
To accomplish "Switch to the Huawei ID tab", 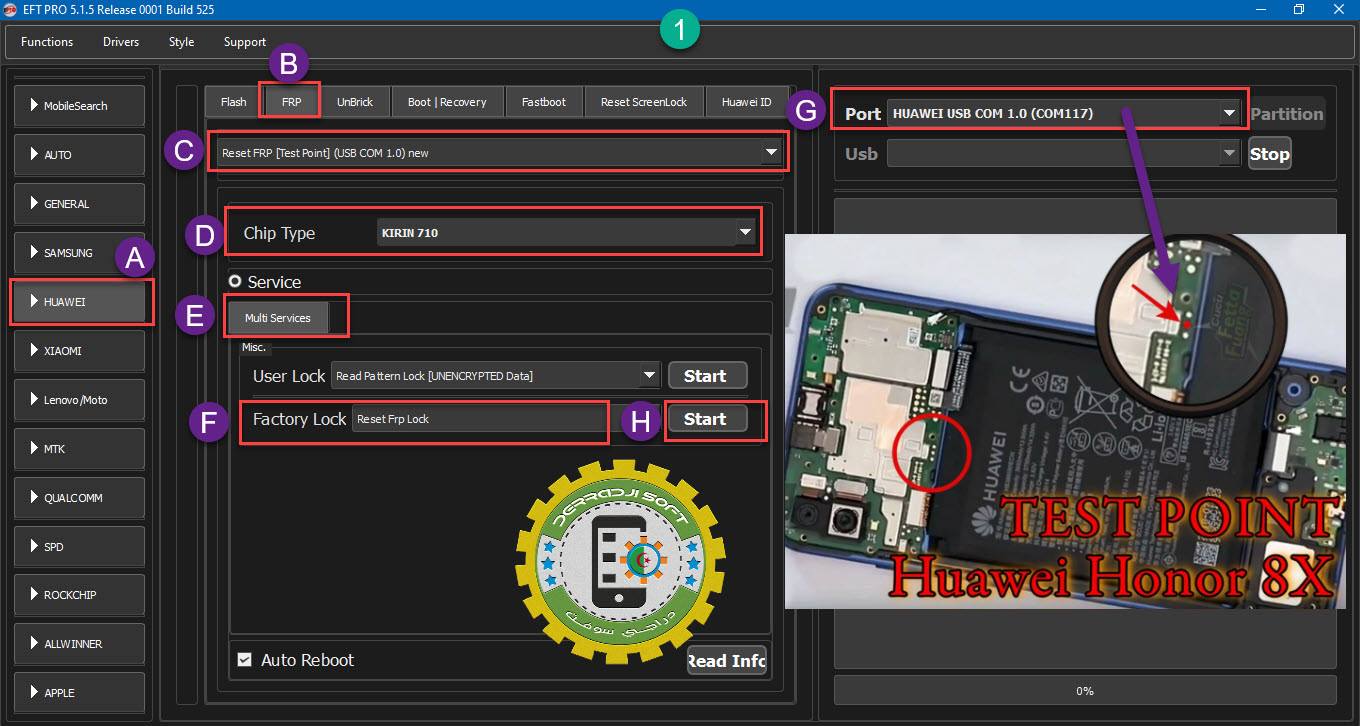I will (x=747, y=102).
